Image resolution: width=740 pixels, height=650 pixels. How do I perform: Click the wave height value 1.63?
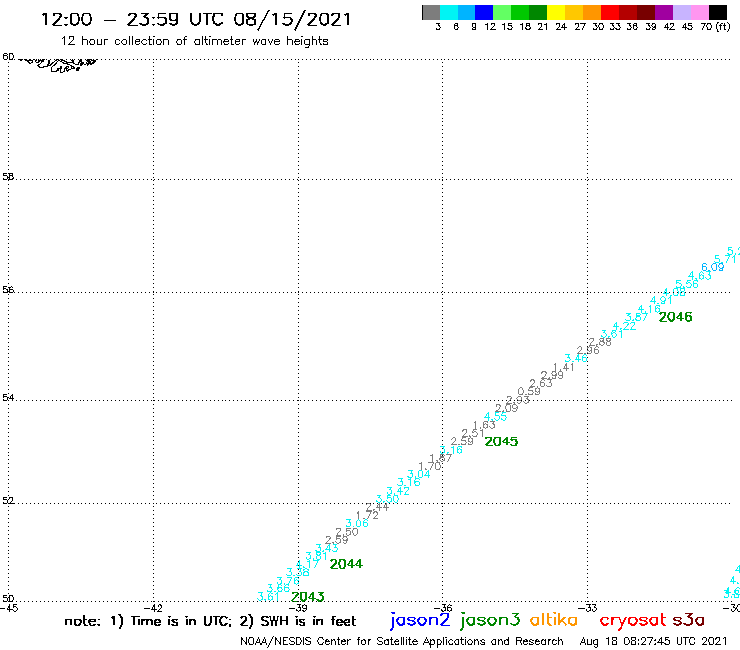[484, 425]
